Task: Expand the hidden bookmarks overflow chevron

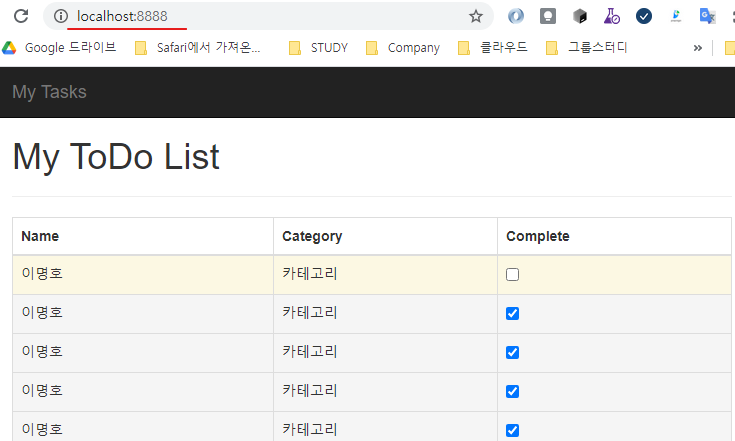Action: 697,47
